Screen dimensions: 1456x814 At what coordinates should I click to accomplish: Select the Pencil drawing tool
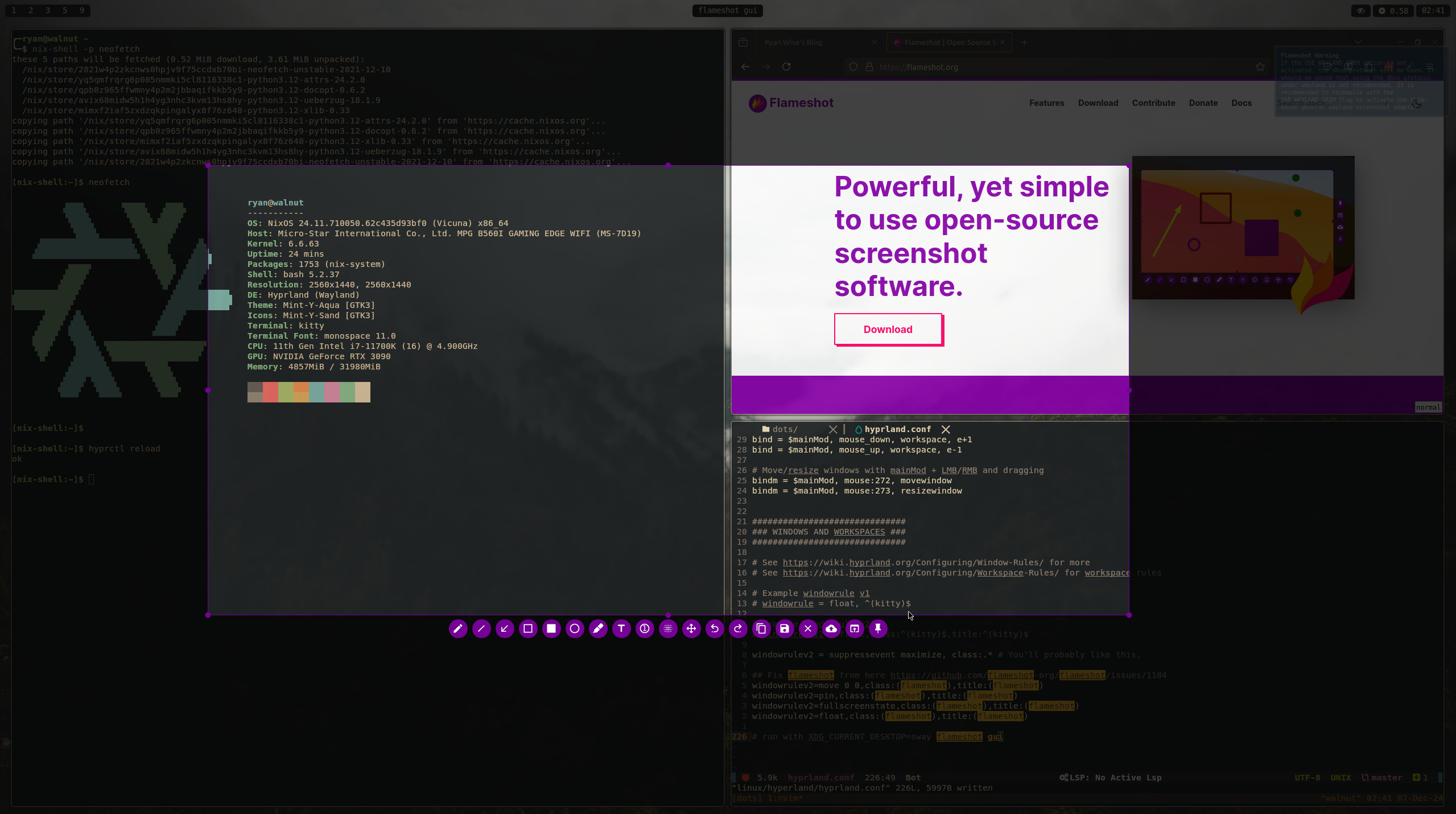pyautogui.click(x=458, y=628)
